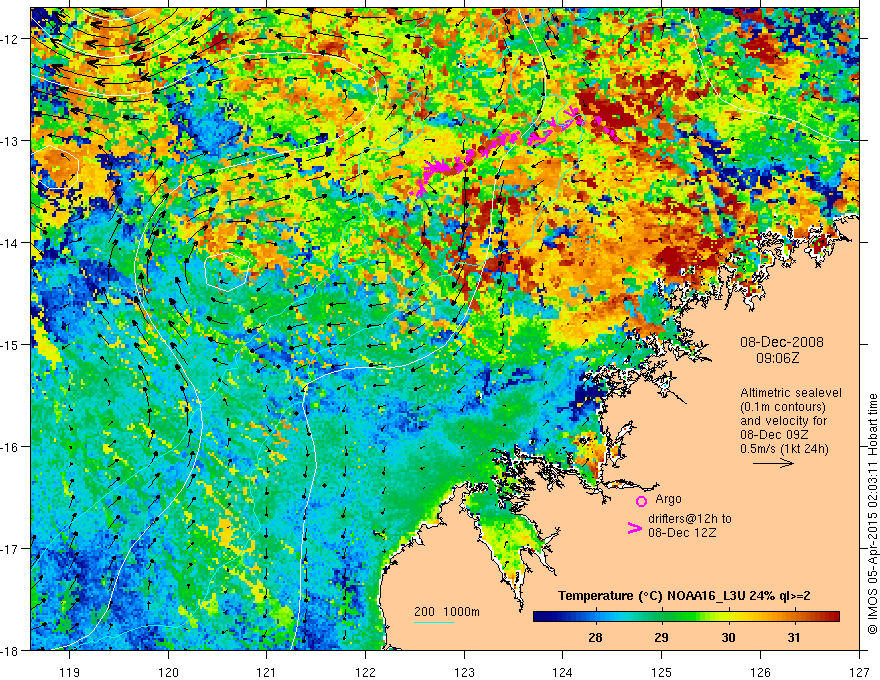Click the longitude 120 axis label

point(168,672)
